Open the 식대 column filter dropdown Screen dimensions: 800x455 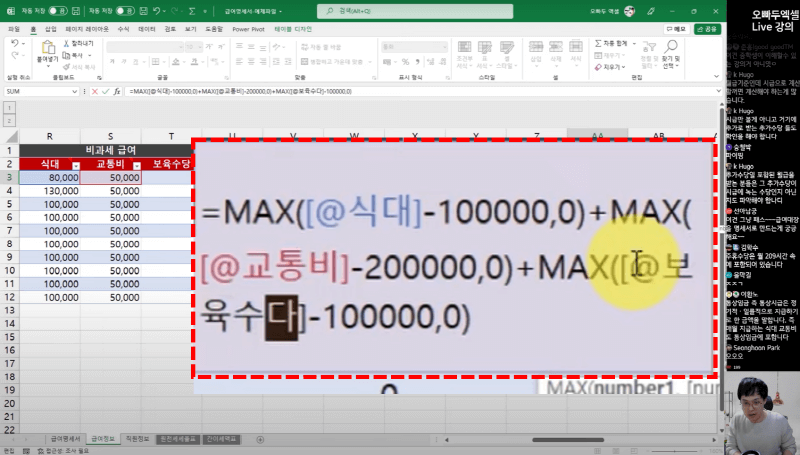[74, 163]
